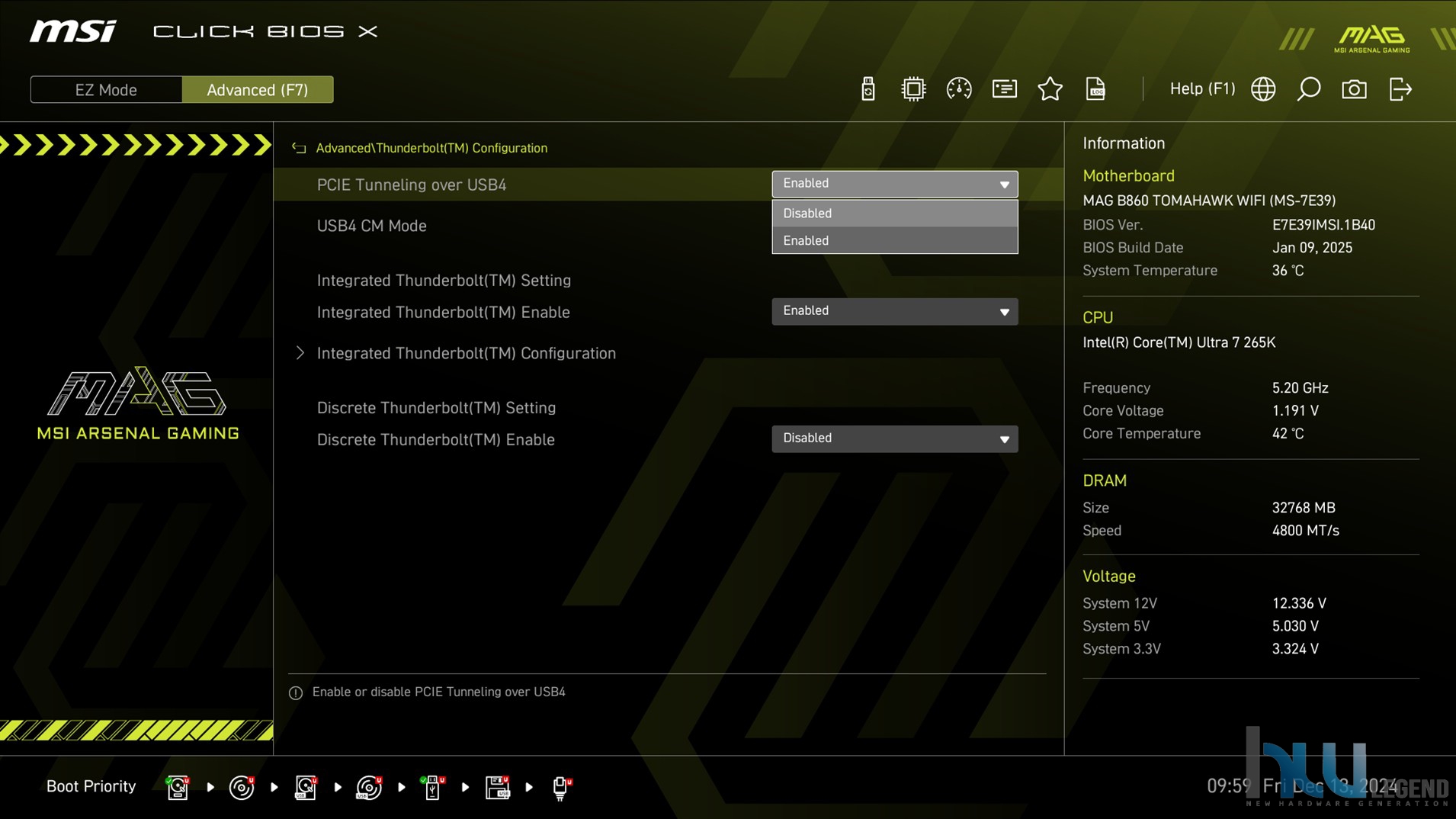
Task: Select the USB key boot device icon
Action: click(x=433, y=787)
